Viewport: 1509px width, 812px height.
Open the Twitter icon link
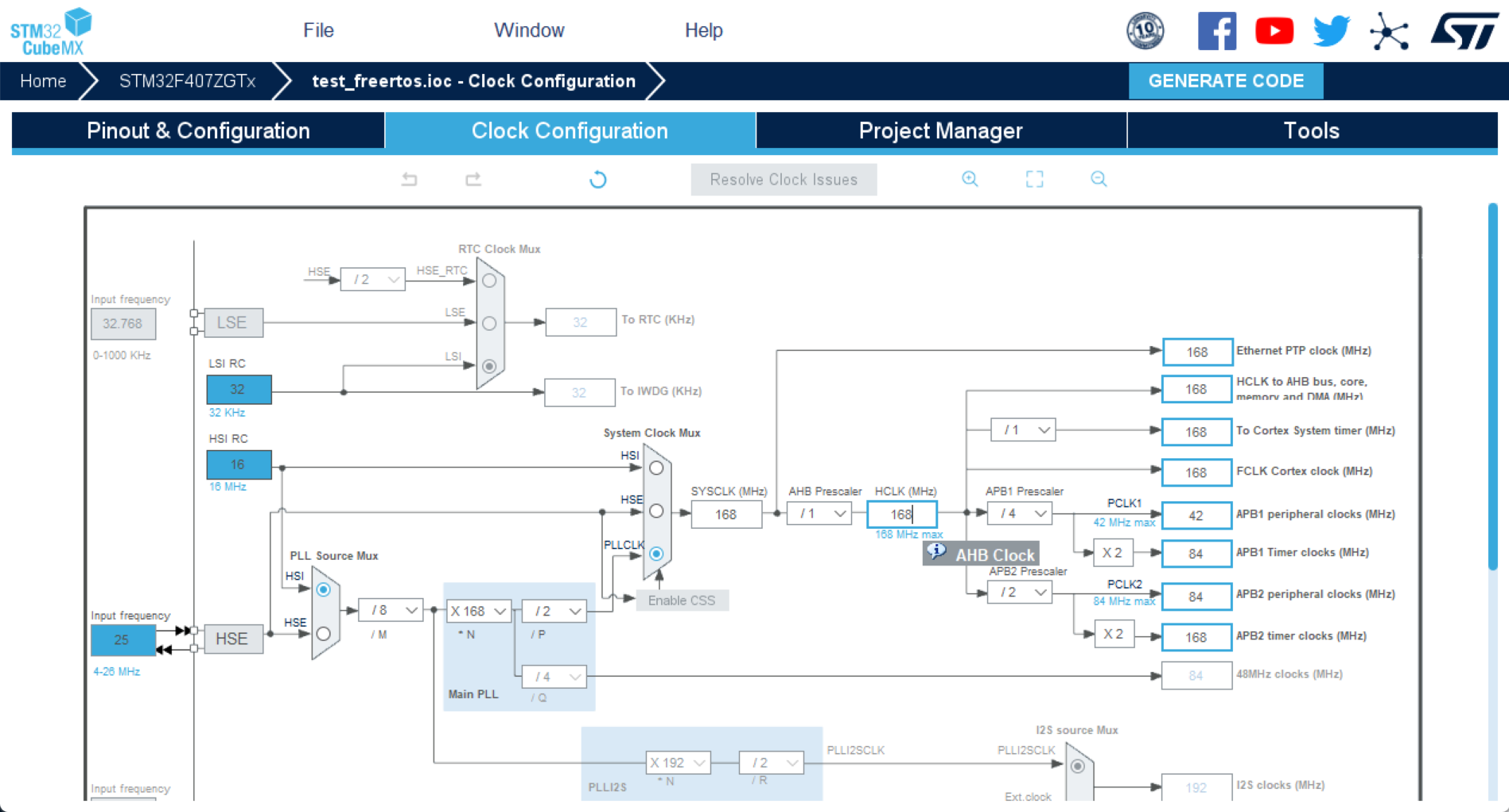1332,31
